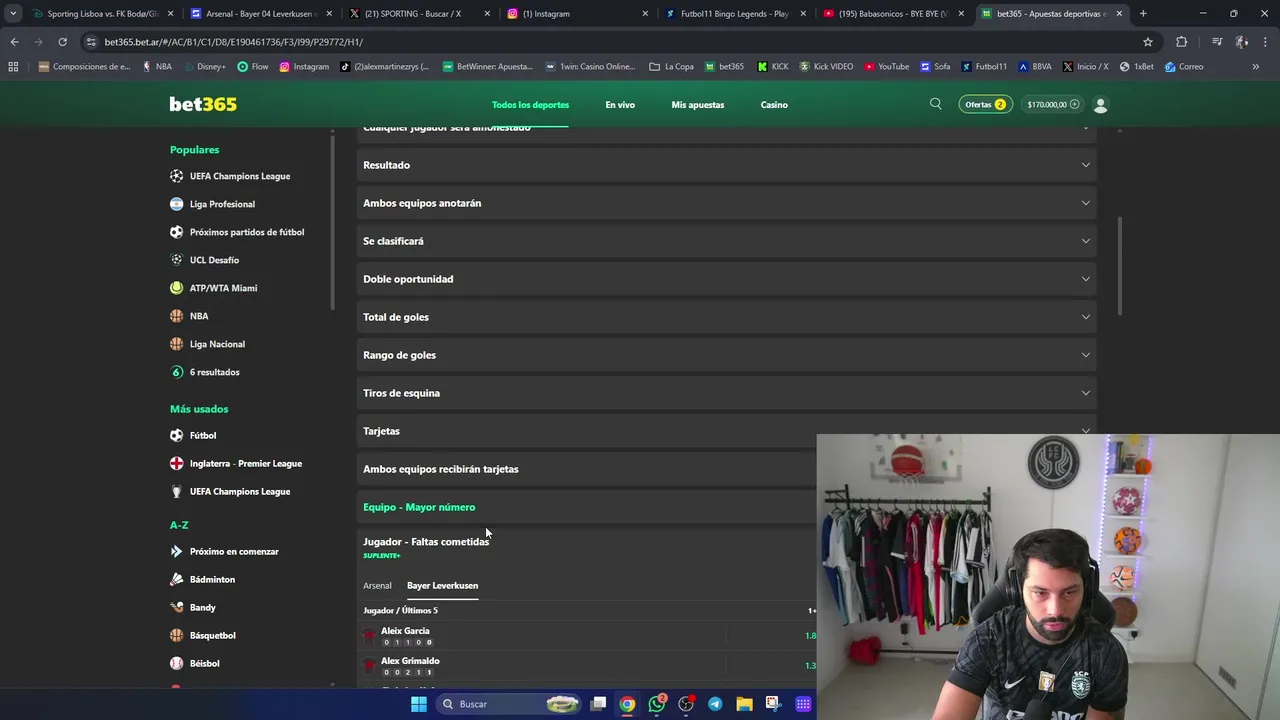Expand Tiros de esquina market

pyautogui.click(x=727, y=393)
